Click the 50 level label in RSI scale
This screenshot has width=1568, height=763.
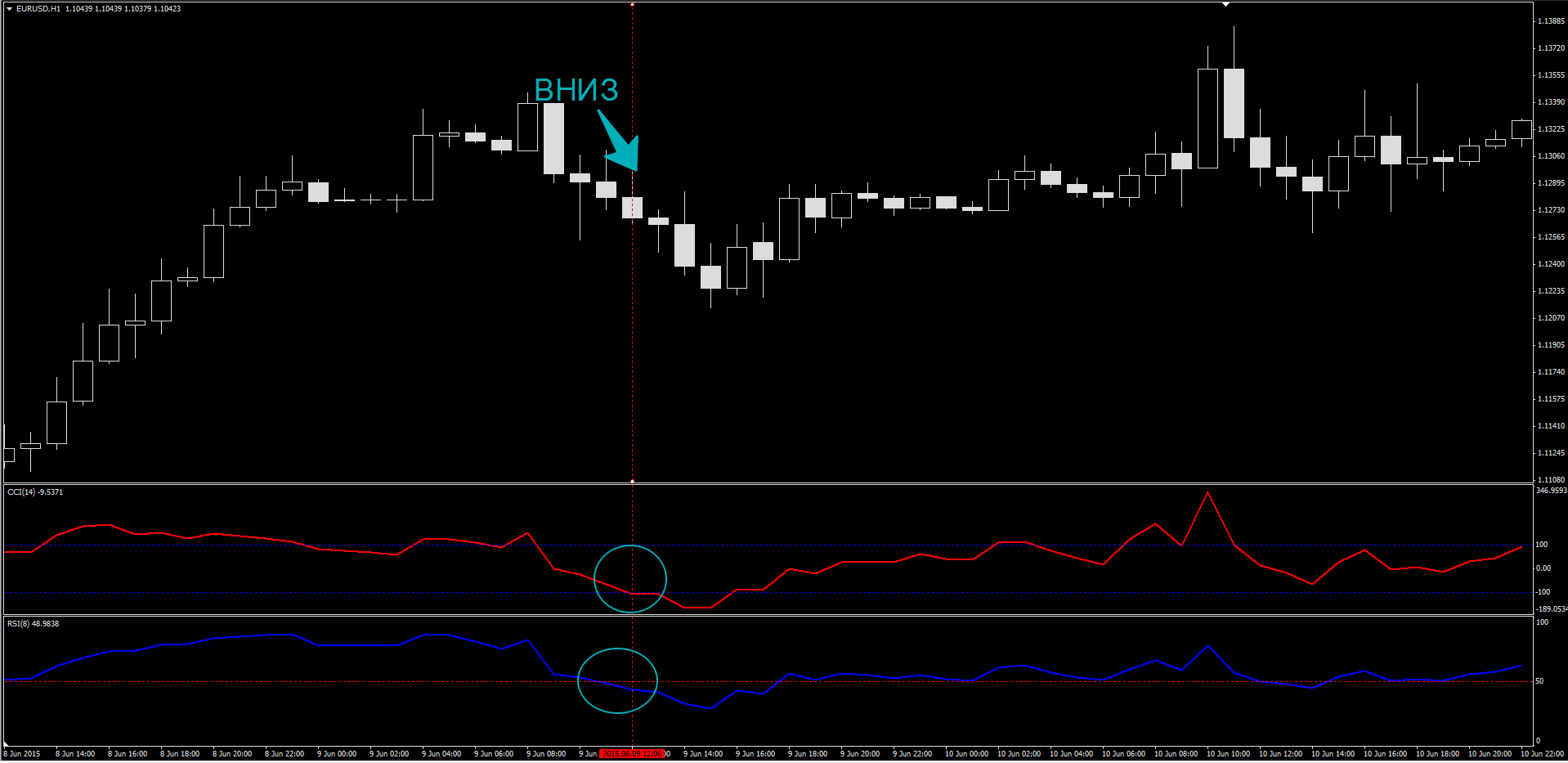point(1539,681)
